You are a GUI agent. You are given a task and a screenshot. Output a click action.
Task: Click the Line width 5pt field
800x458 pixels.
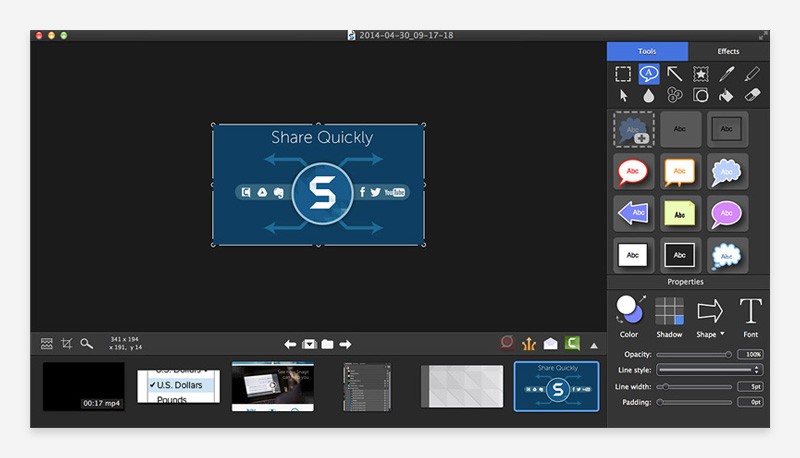[x=751, y=387]
